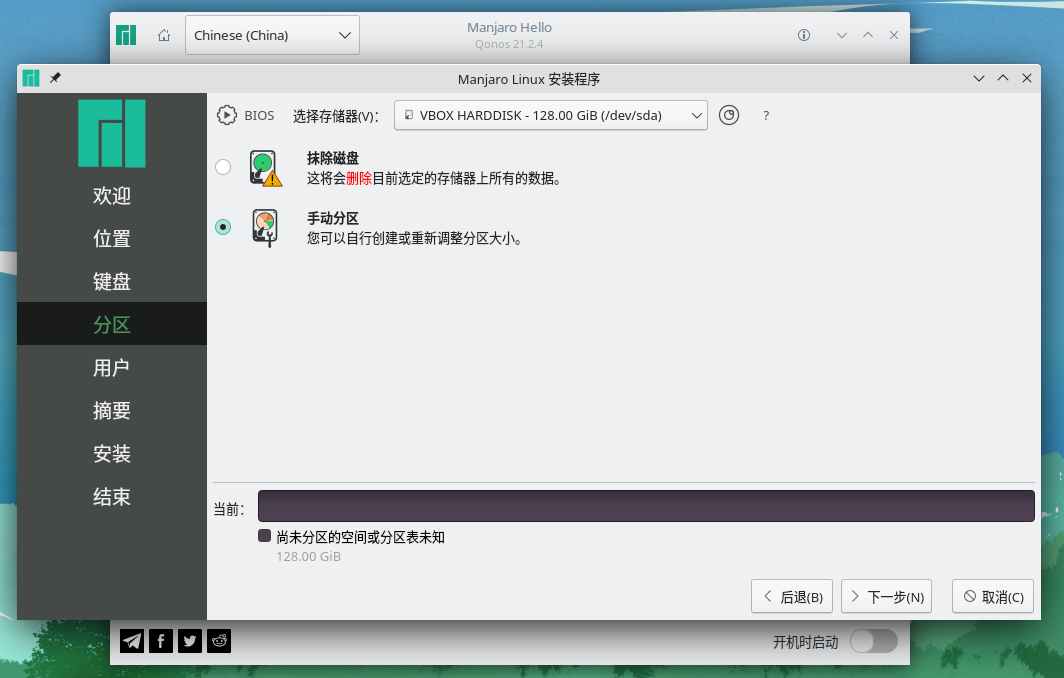Screen dimensions: 1064x678
Task: Click the 尚未分区的空间或分区表未知 legend text
Action: coord(360,537)
